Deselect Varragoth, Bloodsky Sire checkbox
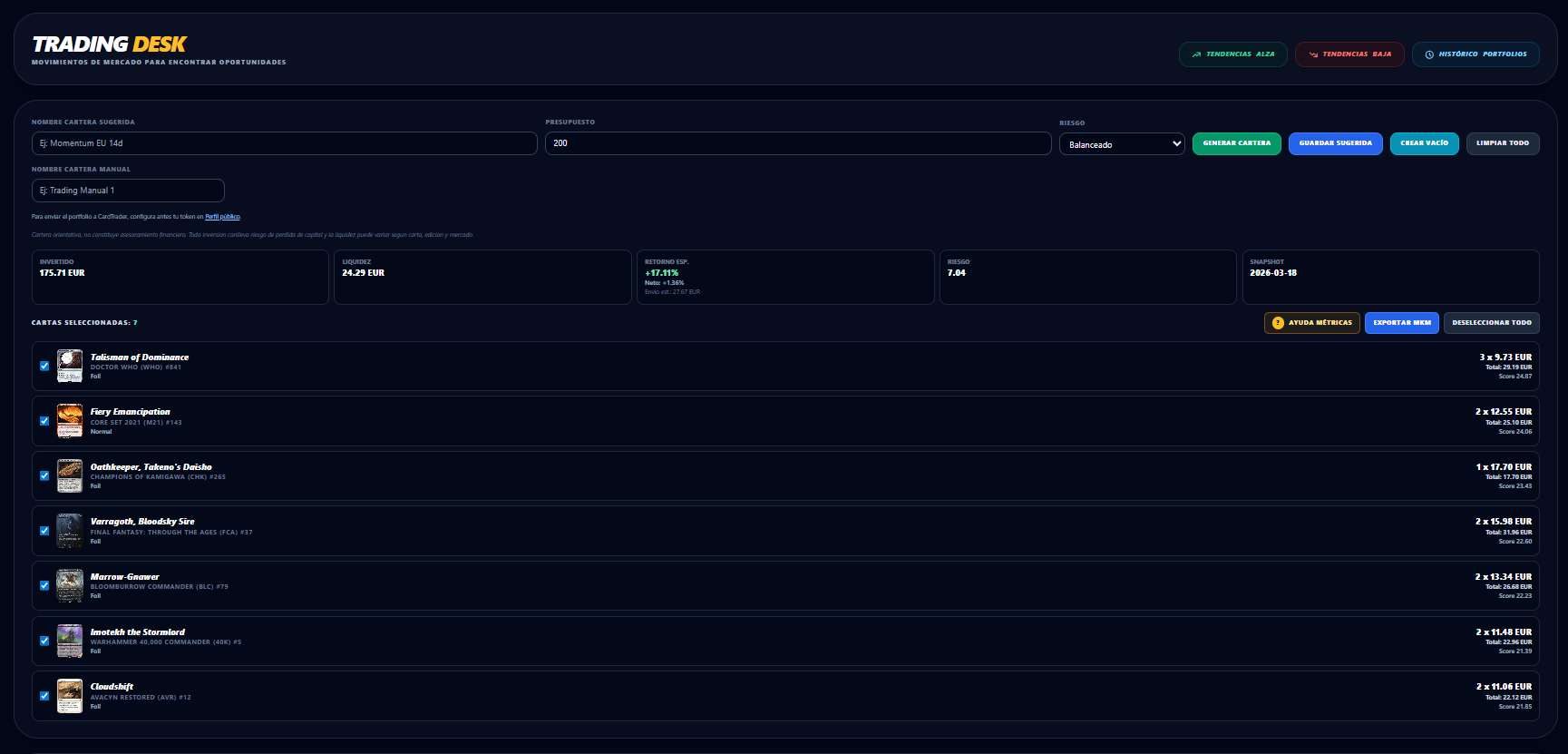 click(44, 531)
